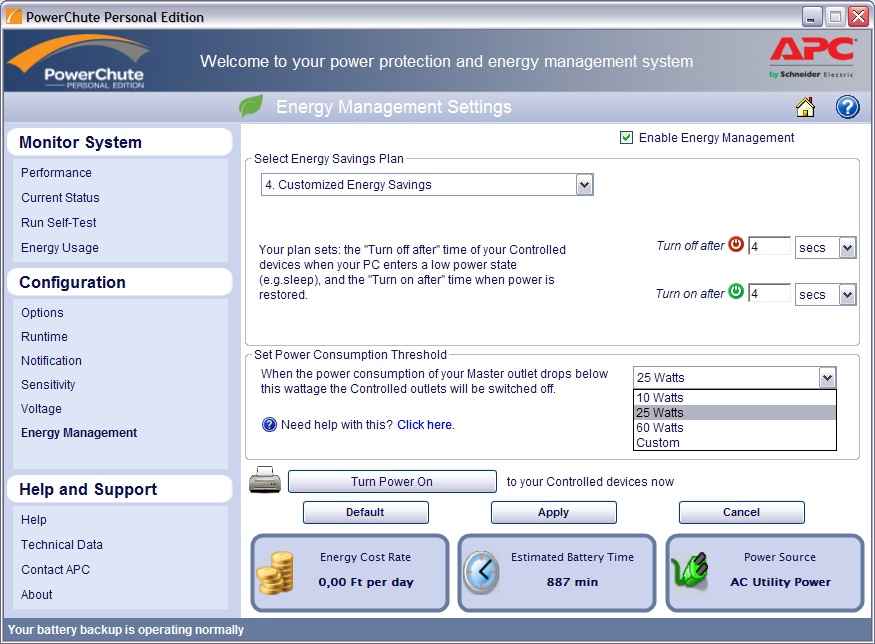Choose 60 Watts from the list

(x=735, y=427)
